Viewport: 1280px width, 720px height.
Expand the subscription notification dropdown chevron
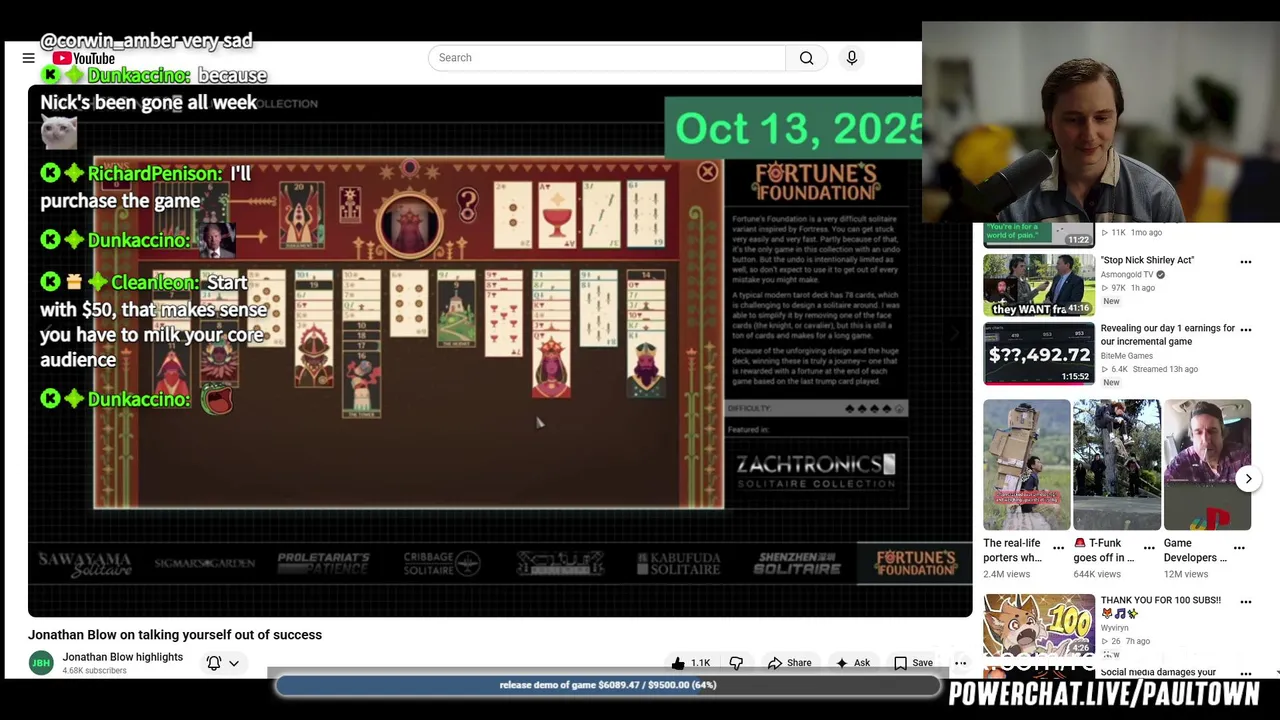click(234, 663)
